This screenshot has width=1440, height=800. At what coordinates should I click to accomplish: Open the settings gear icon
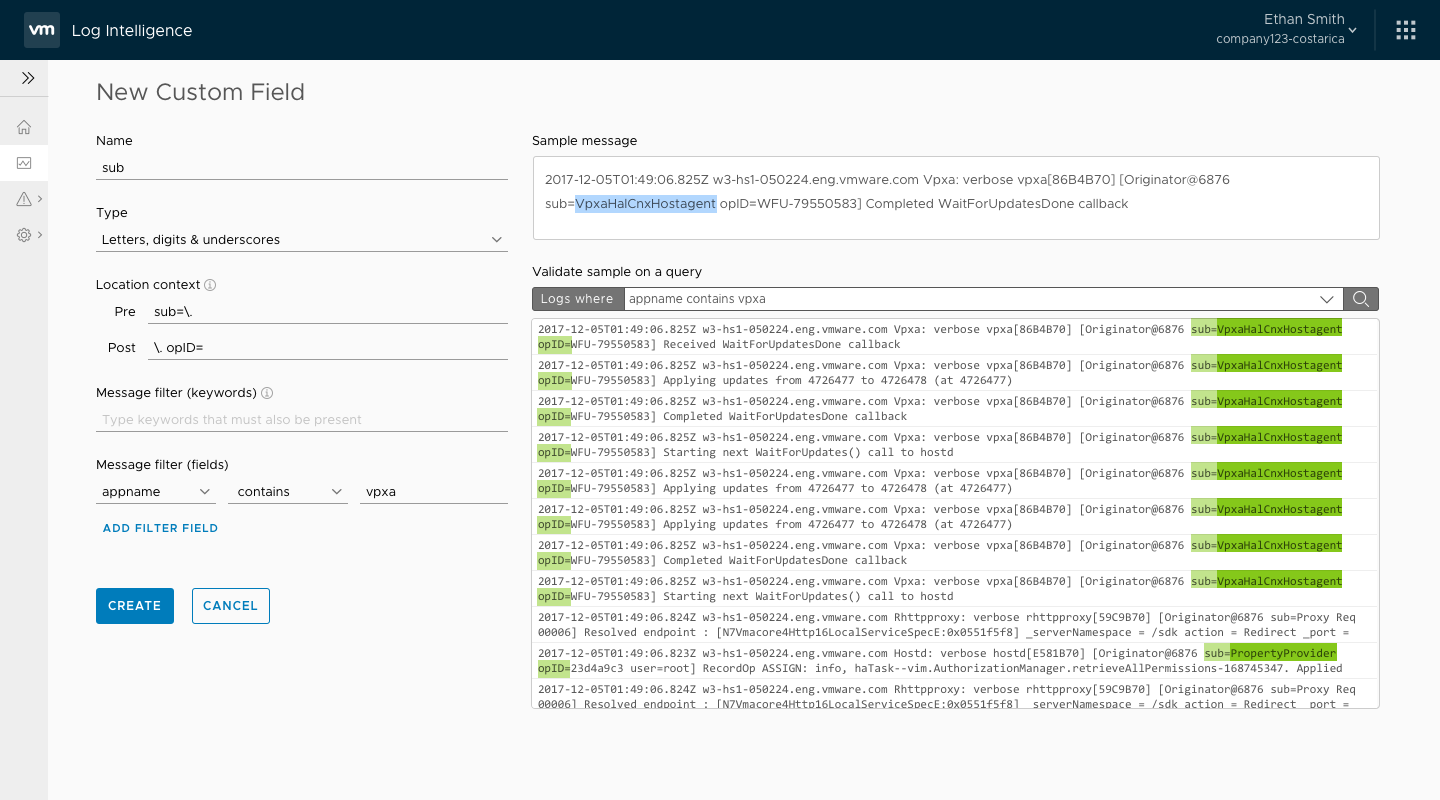coord(24,235)
